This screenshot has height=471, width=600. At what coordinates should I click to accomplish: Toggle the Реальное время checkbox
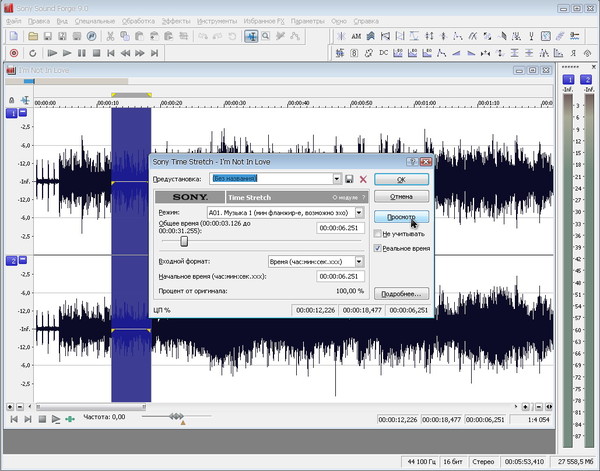tap(378, 248)
